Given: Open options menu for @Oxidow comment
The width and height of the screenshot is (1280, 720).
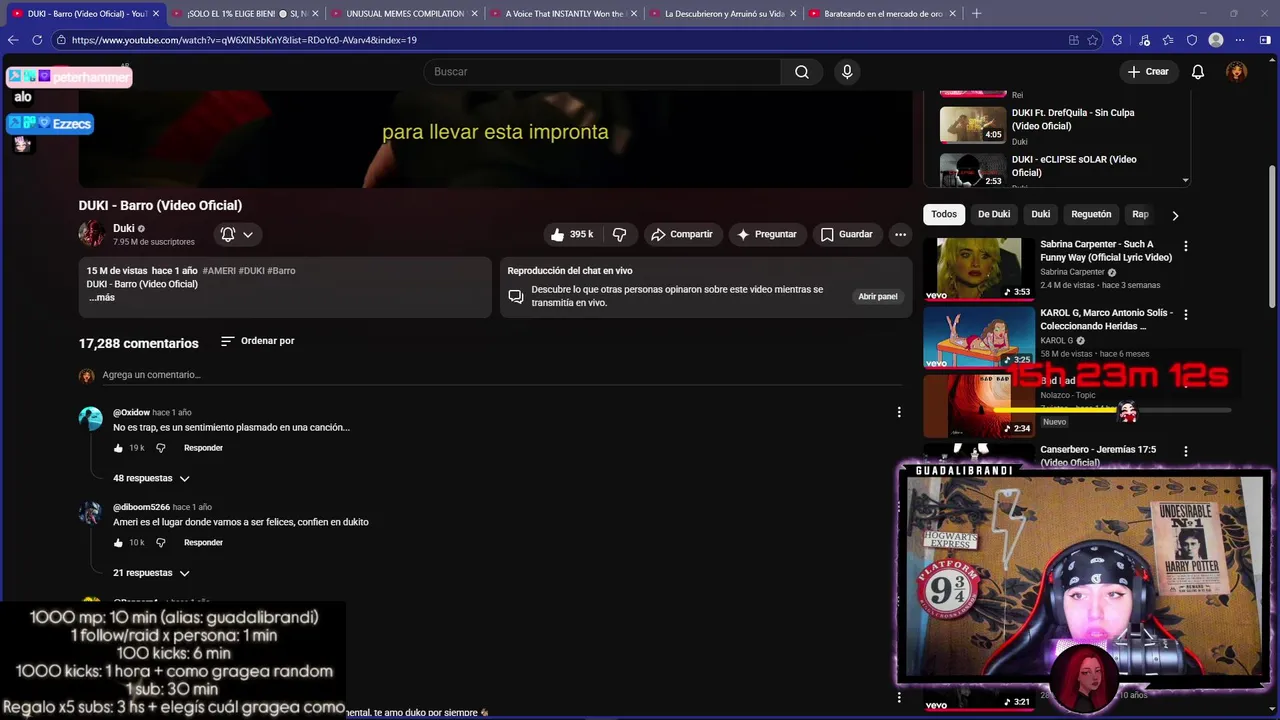Looking at the screenshot, I should tap(898, 412).
